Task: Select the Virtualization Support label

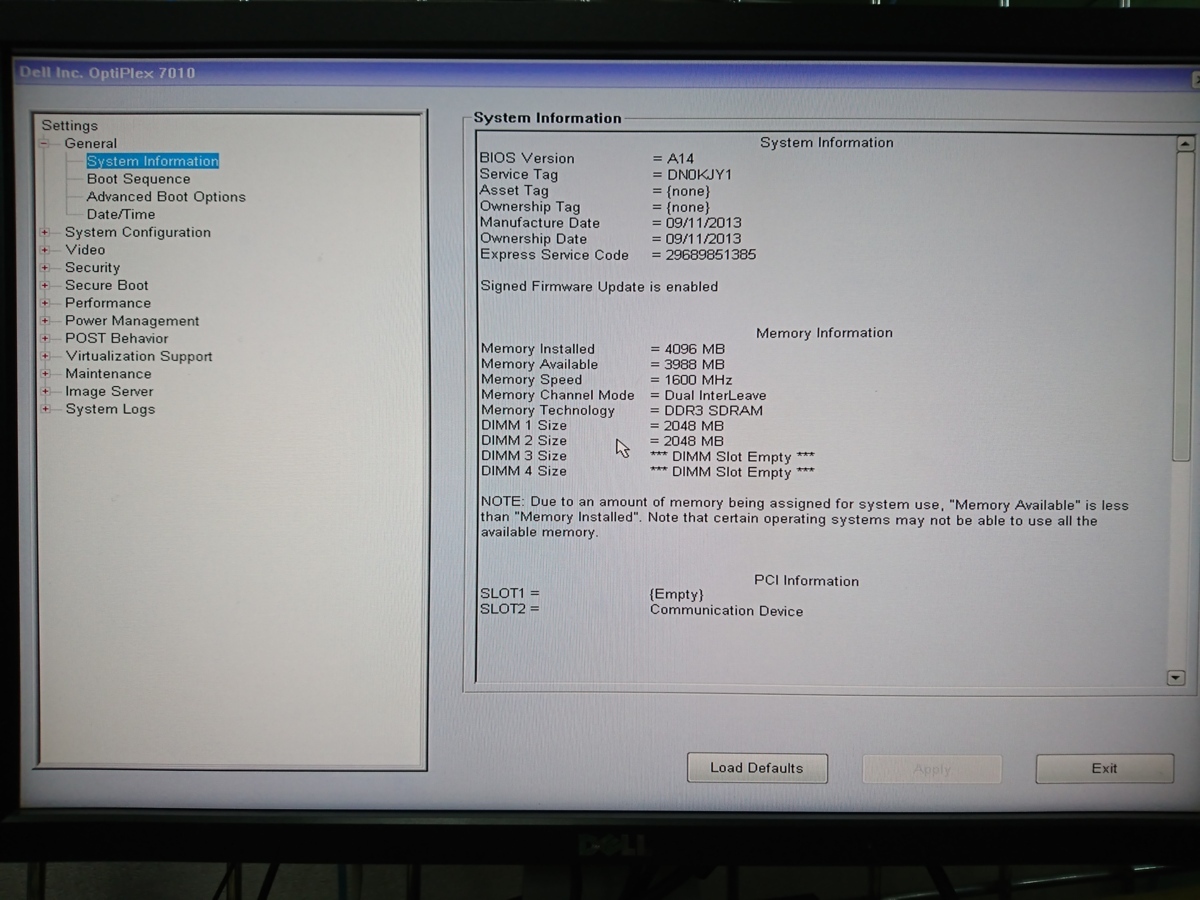Action: pyautogui.click(x=139, y=356)
